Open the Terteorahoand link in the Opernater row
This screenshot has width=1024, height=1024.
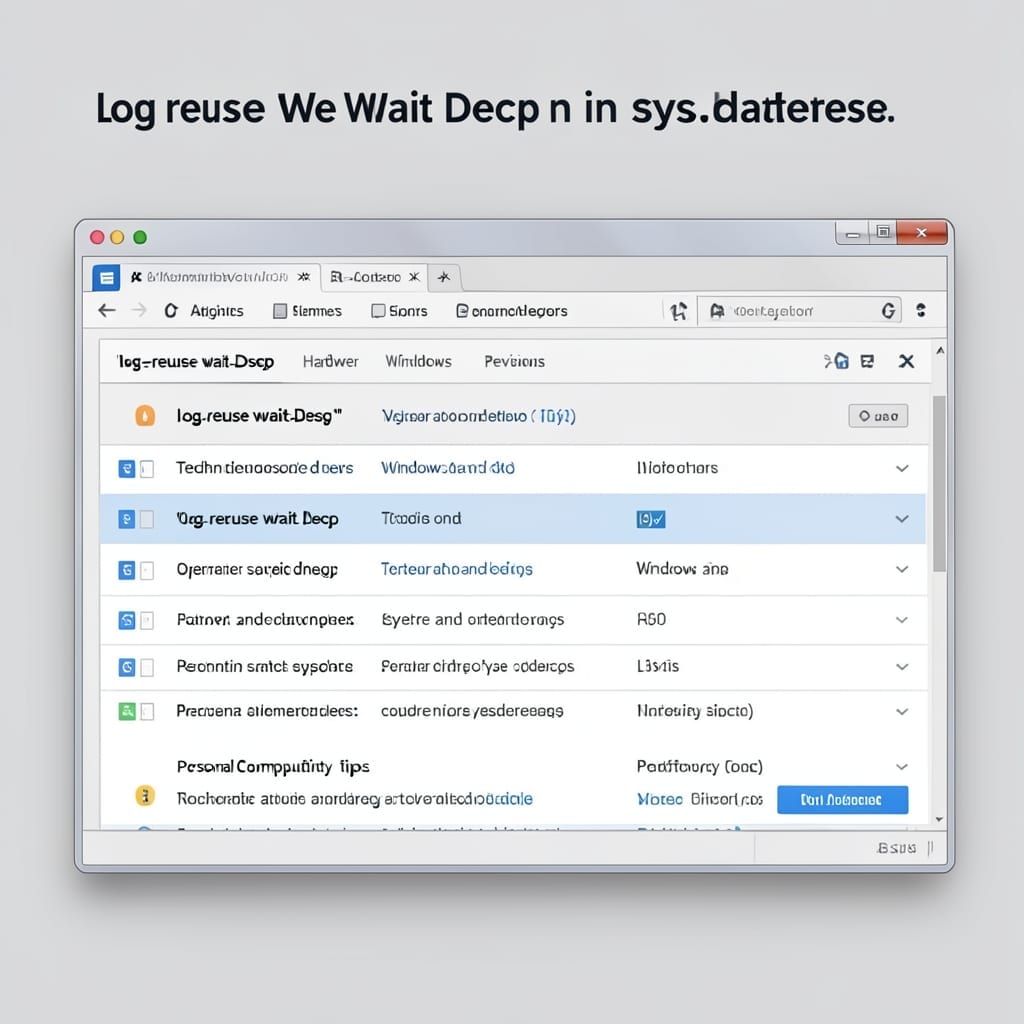[457, 569]
